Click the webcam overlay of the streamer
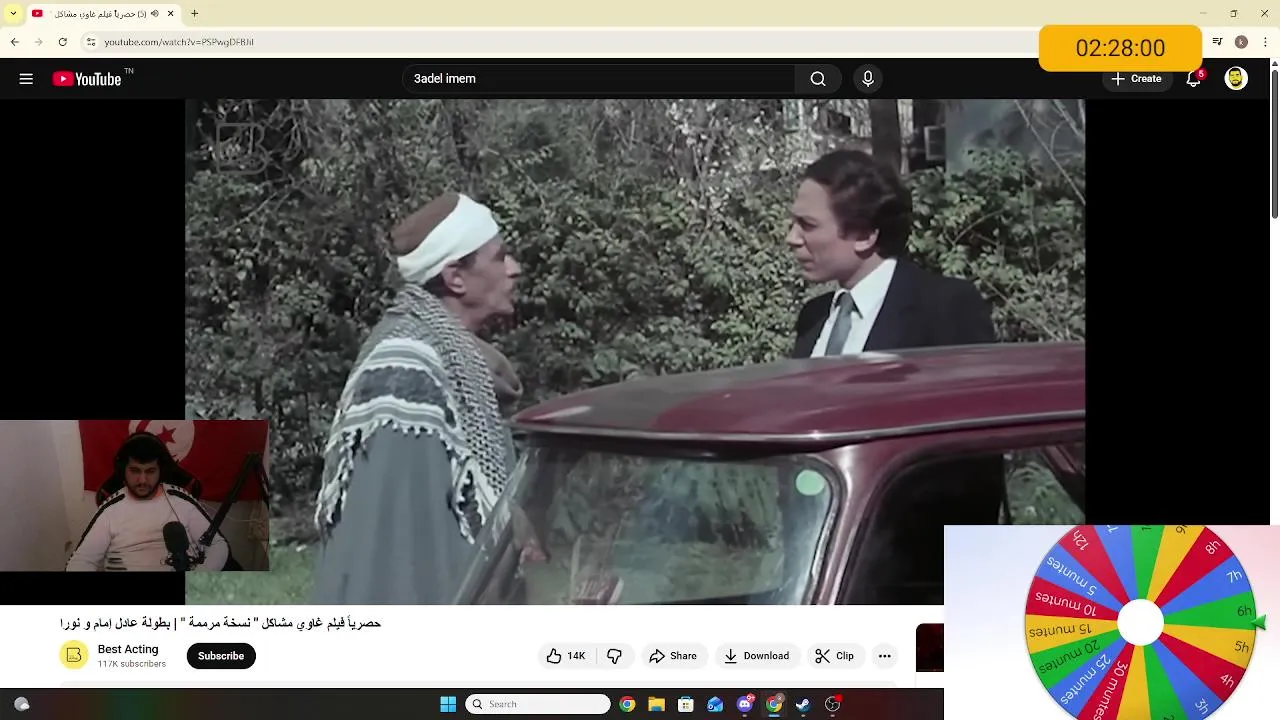1280x720 pixels. click(134, 496)
